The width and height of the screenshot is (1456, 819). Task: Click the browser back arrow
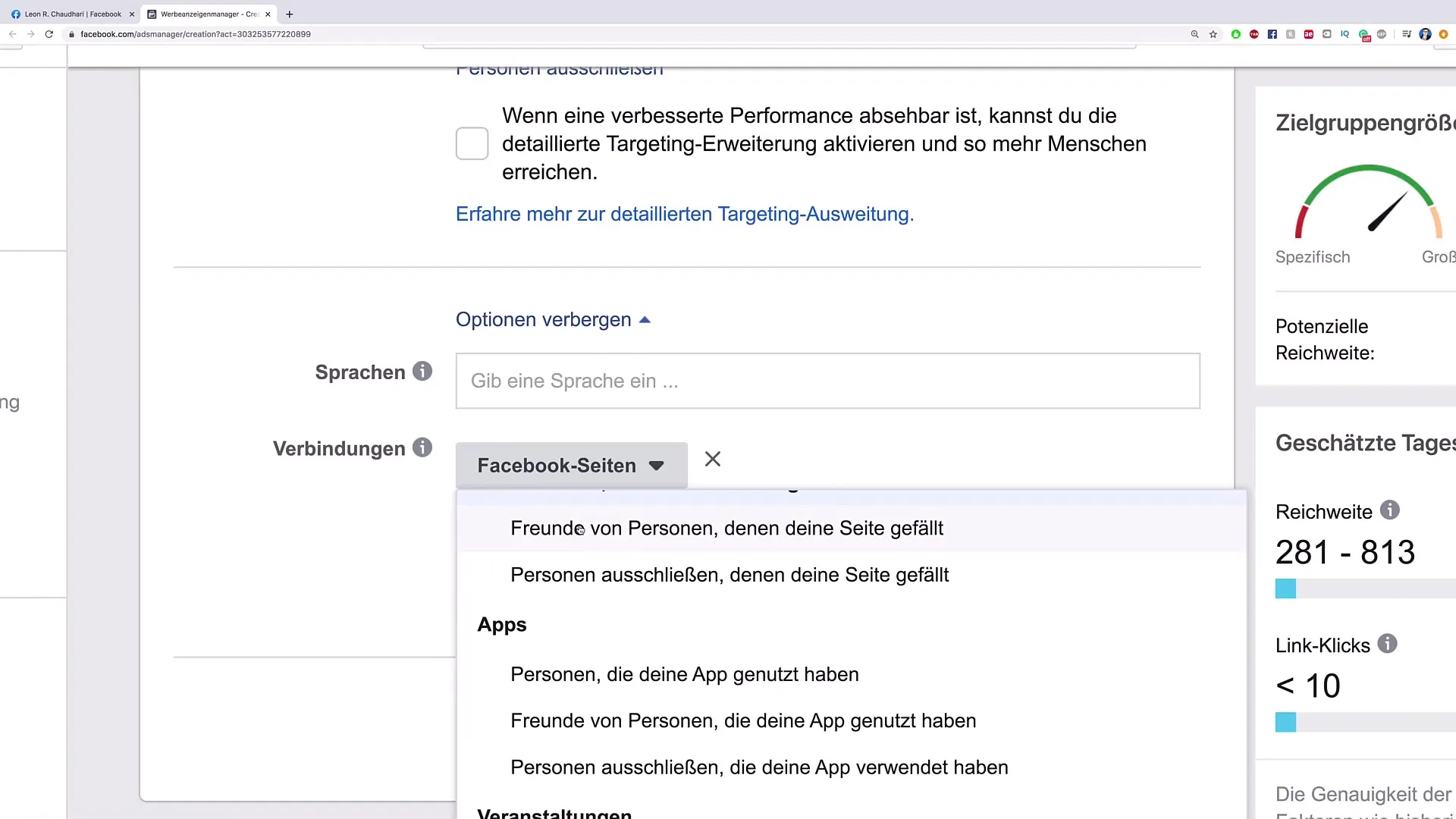(x=12, y=34)
